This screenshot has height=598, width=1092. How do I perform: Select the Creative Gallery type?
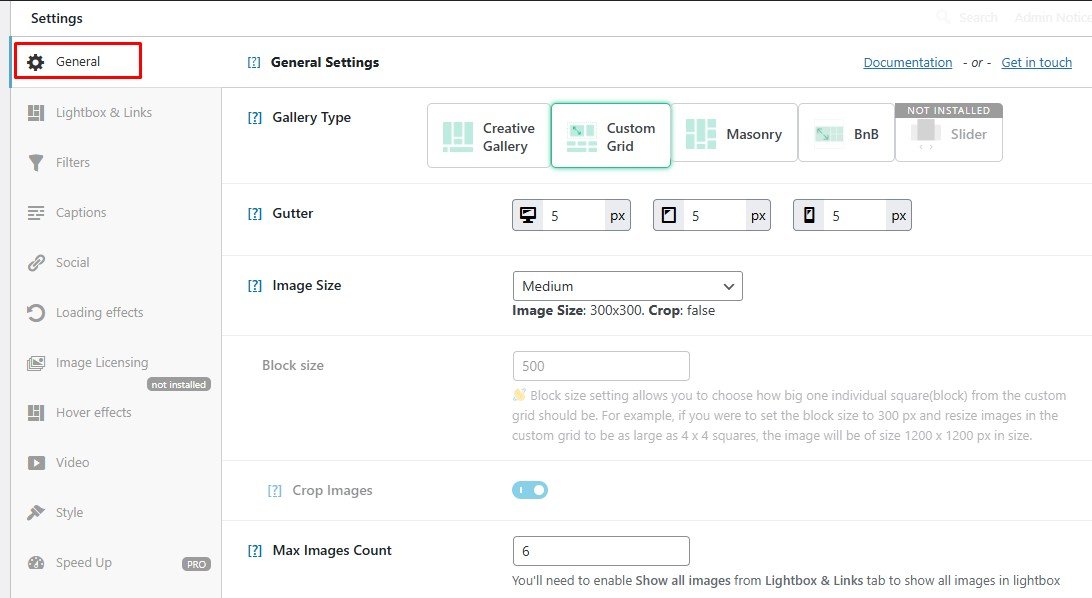click(488, 136)
